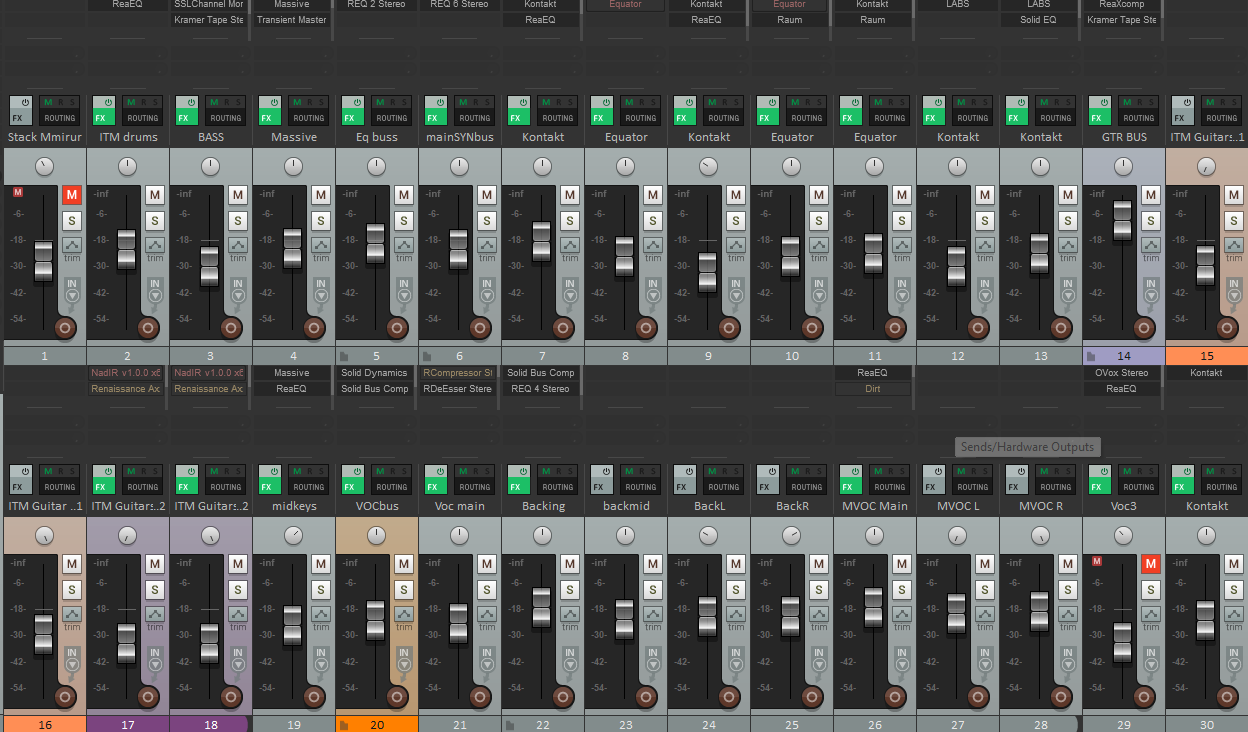The image size is (1248, 732).
Task: Open the IN input dropdown on Voc main
Action: tap(486, 659)
